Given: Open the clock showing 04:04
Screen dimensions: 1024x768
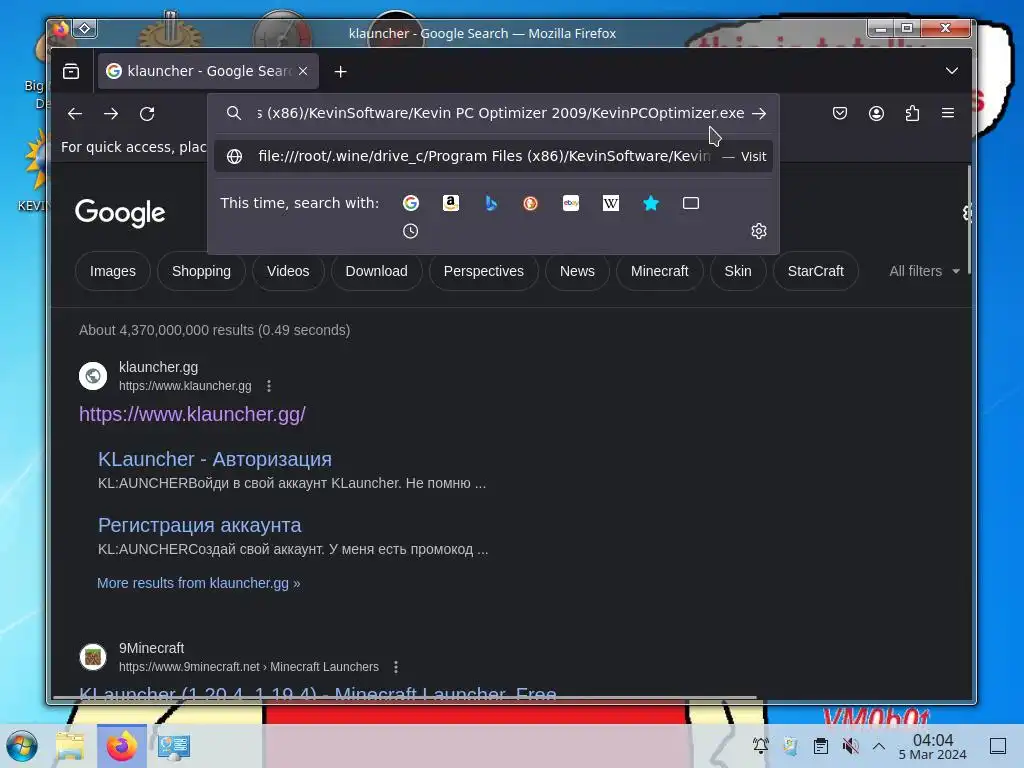Looking at the screenshot, I should tap(933, 746).
